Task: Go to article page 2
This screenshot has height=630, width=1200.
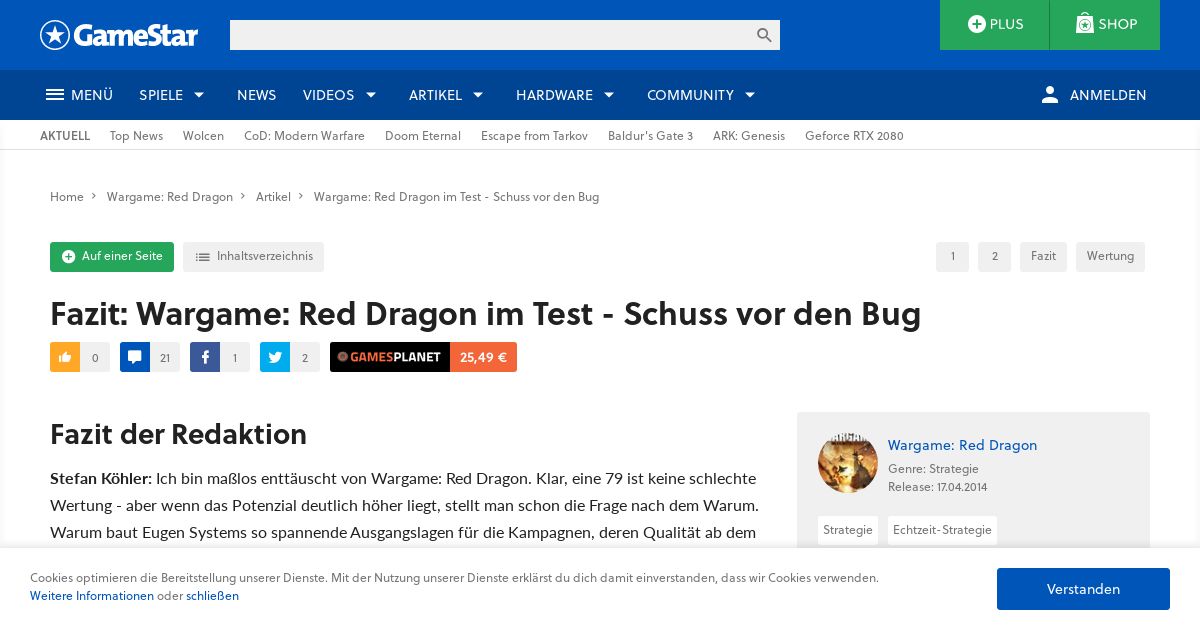Action: (994, 257)
